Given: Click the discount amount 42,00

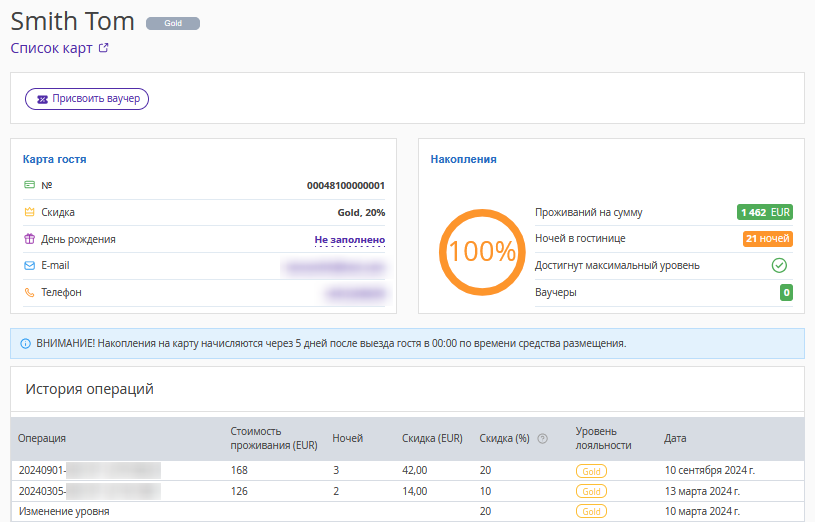Looking at the screenshot, I should tap(415, 471).
